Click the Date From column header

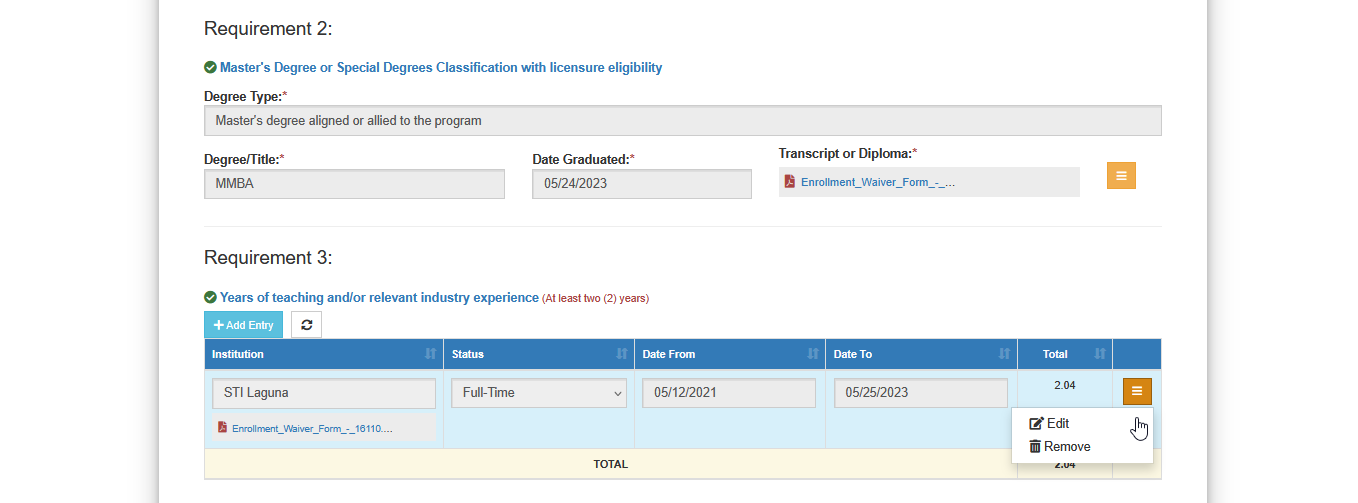click(x=730, y=354)
